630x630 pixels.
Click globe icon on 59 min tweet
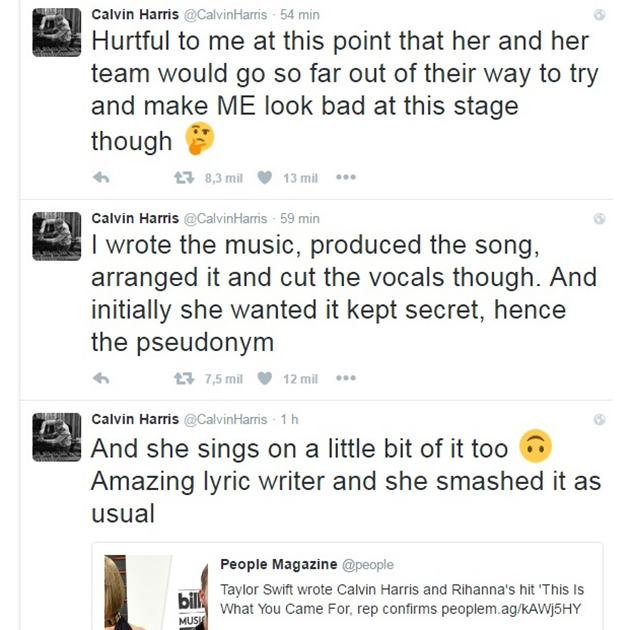point(599,218)
